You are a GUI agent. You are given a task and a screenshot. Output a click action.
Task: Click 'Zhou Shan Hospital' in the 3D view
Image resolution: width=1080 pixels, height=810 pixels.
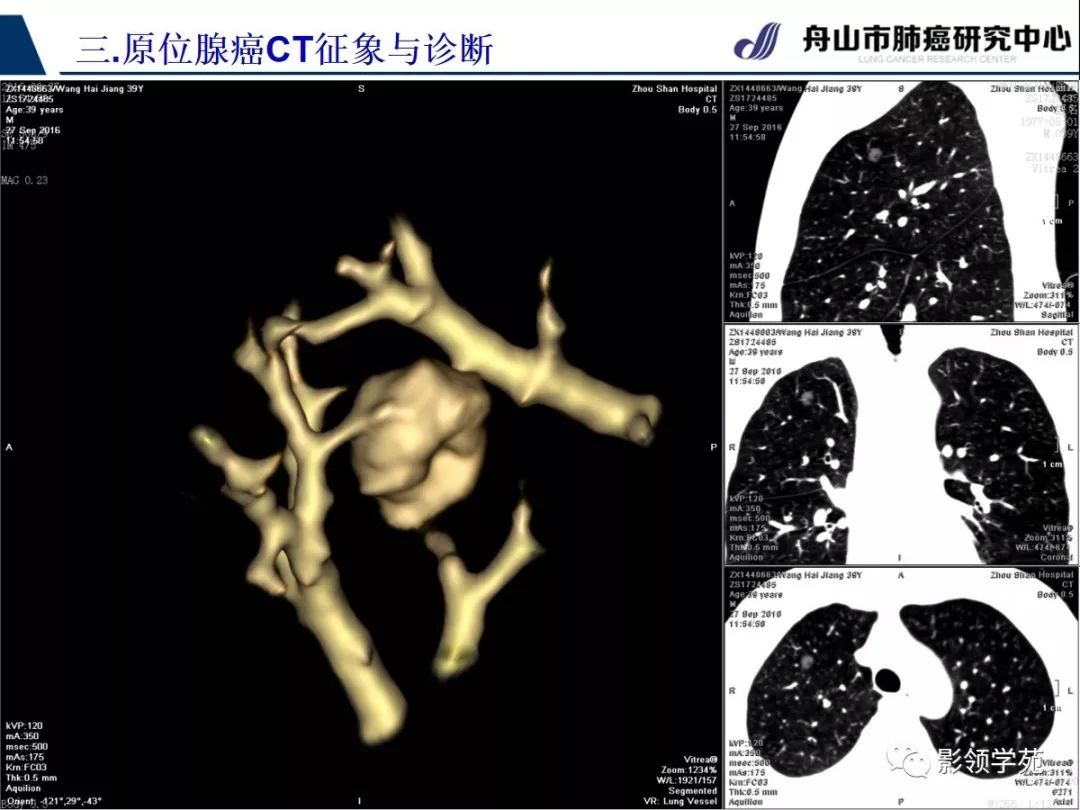click(674, 89)
